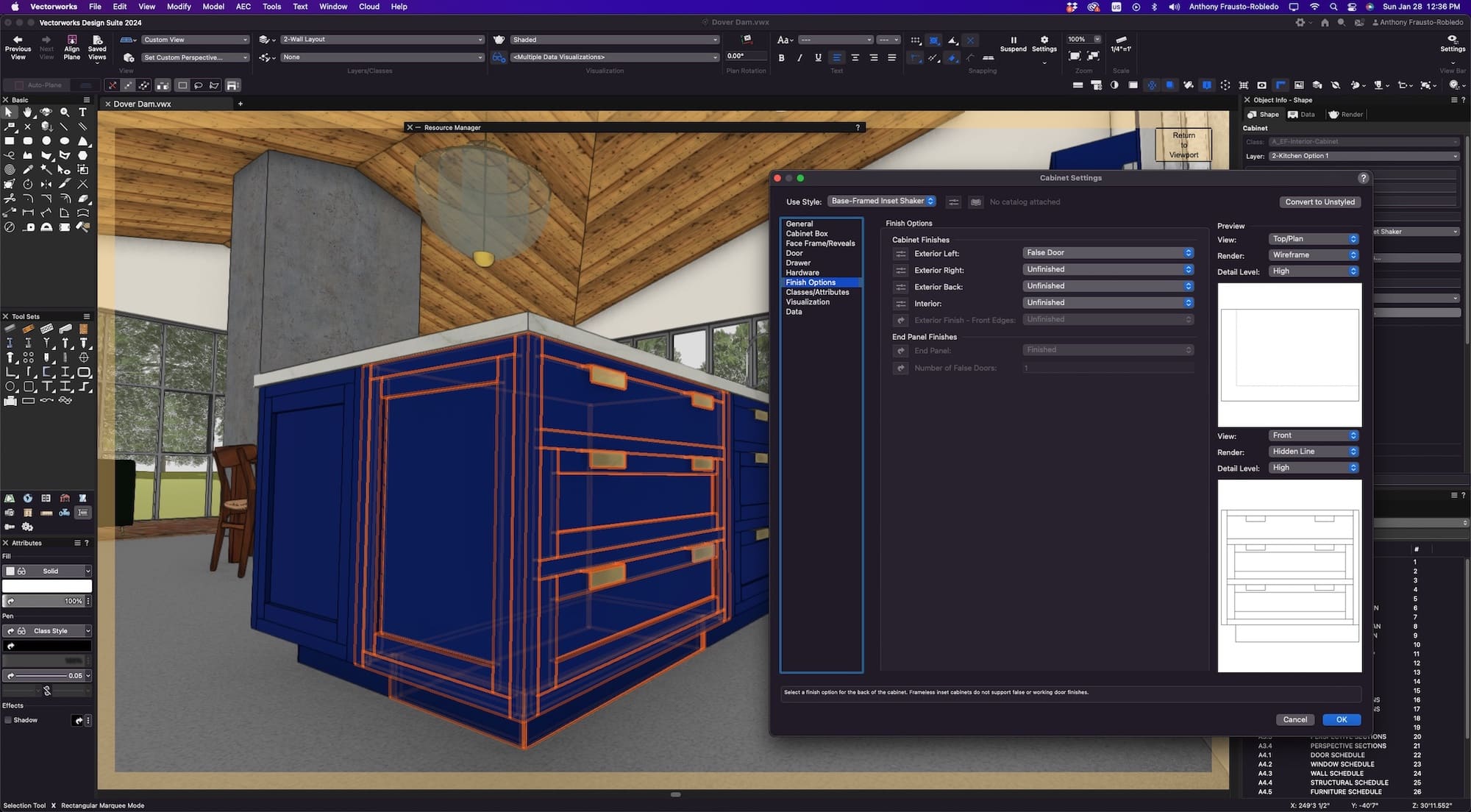
Task: Click the Fill color swatch in Attributes
Action: pos(47,586)
